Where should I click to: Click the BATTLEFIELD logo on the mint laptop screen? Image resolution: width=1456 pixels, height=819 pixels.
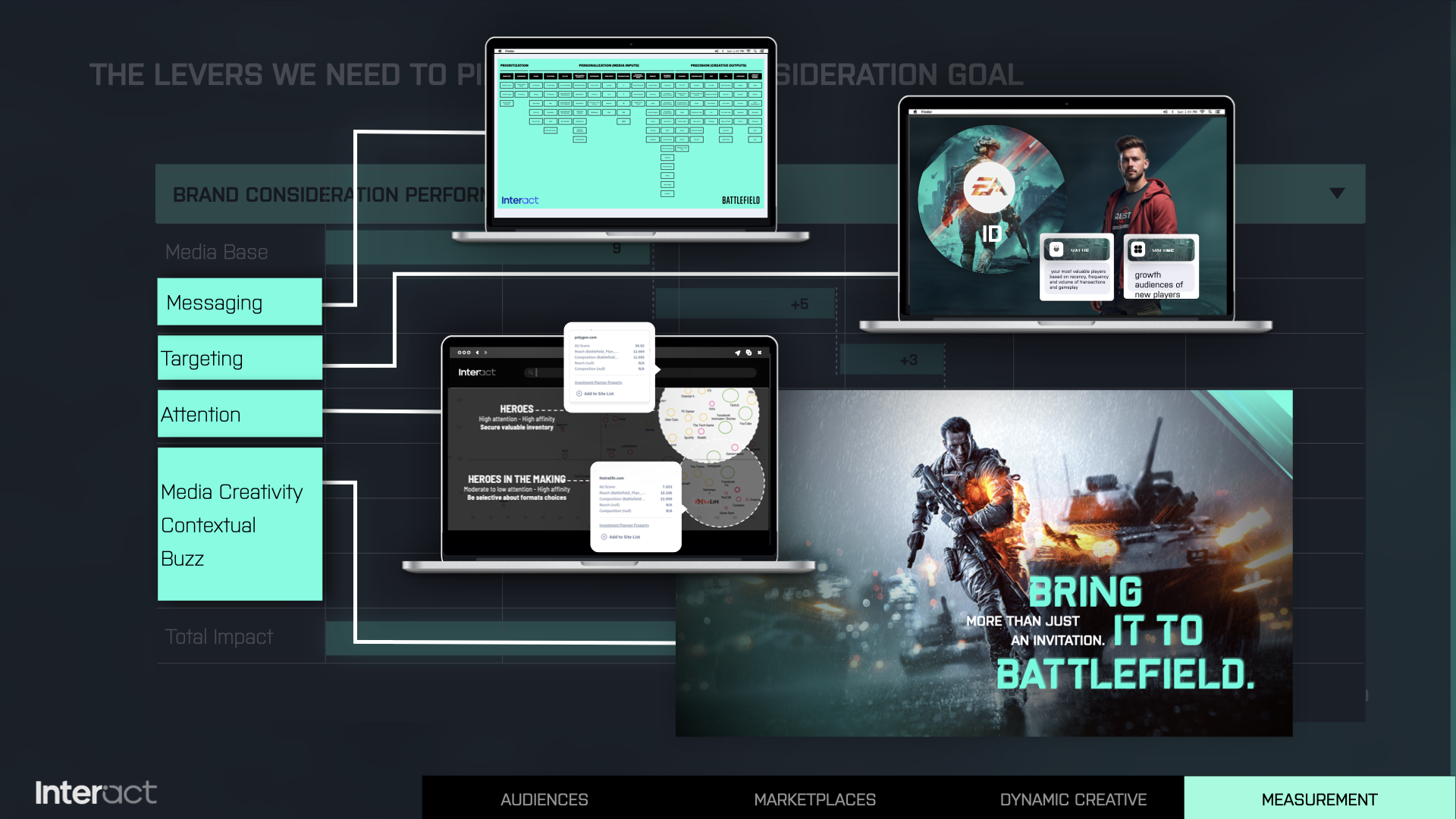click(741, 200)
